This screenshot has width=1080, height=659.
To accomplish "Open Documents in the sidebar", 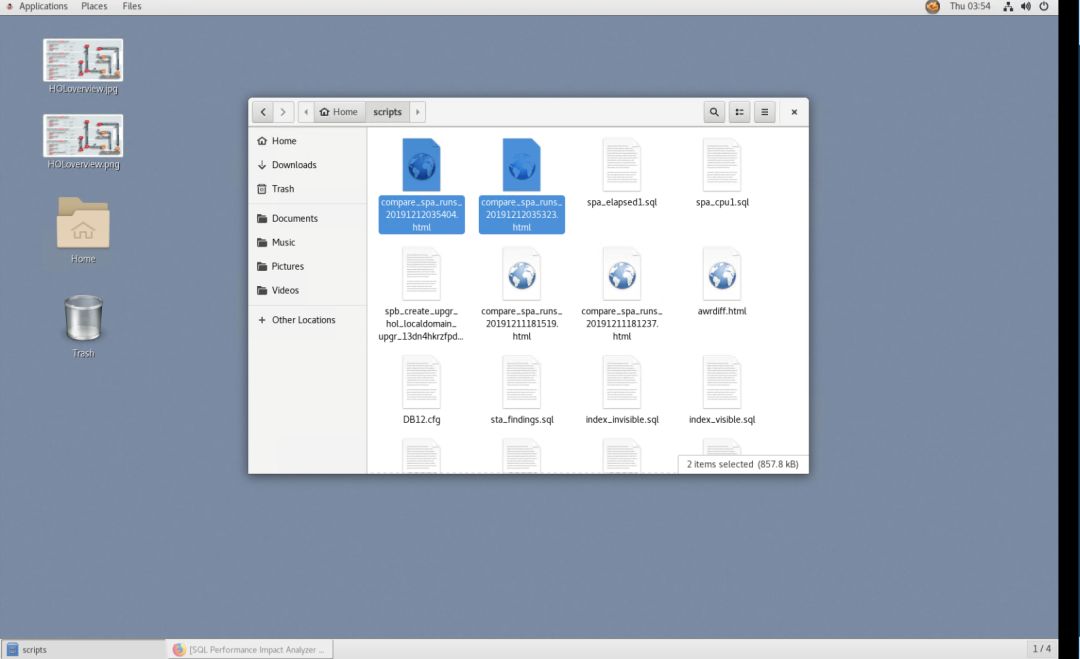I will pyautogui.click(x=307, y=218).
